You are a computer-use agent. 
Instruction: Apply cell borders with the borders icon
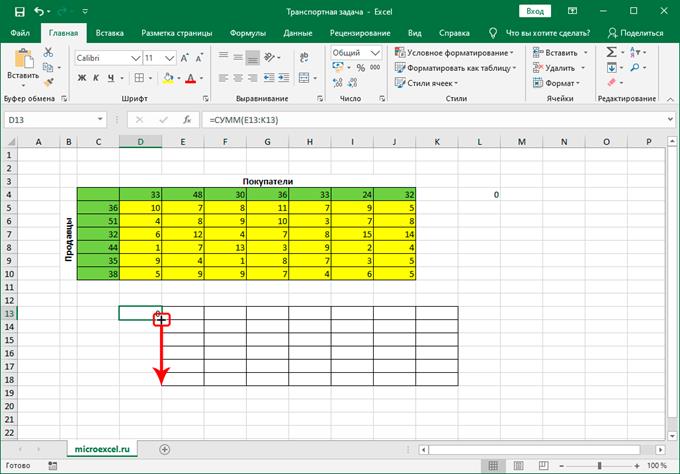point(139,78)
